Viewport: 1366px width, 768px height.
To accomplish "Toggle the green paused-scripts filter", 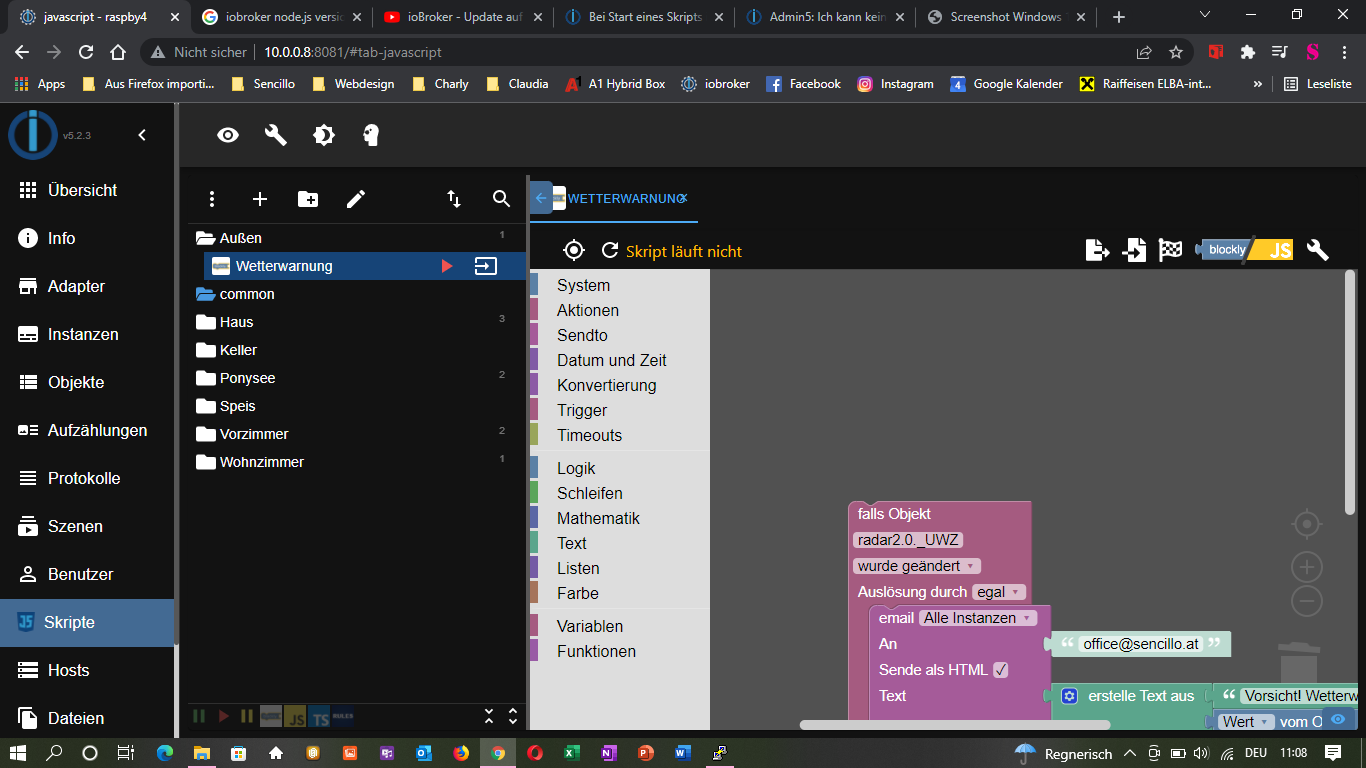I will pyautogui.click(x=199, y=716).
